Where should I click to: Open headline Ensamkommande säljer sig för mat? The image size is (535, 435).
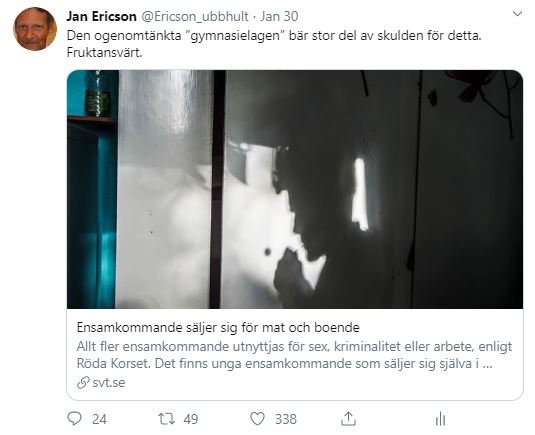(218, 328)
